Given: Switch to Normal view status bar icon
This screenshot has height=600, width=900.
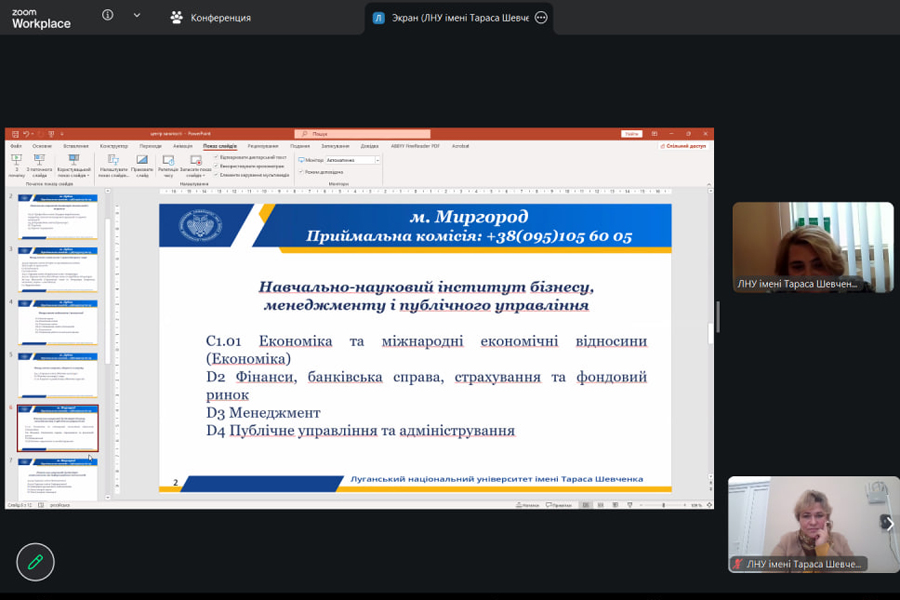Looking at the screenshot, I should (585, 505).
